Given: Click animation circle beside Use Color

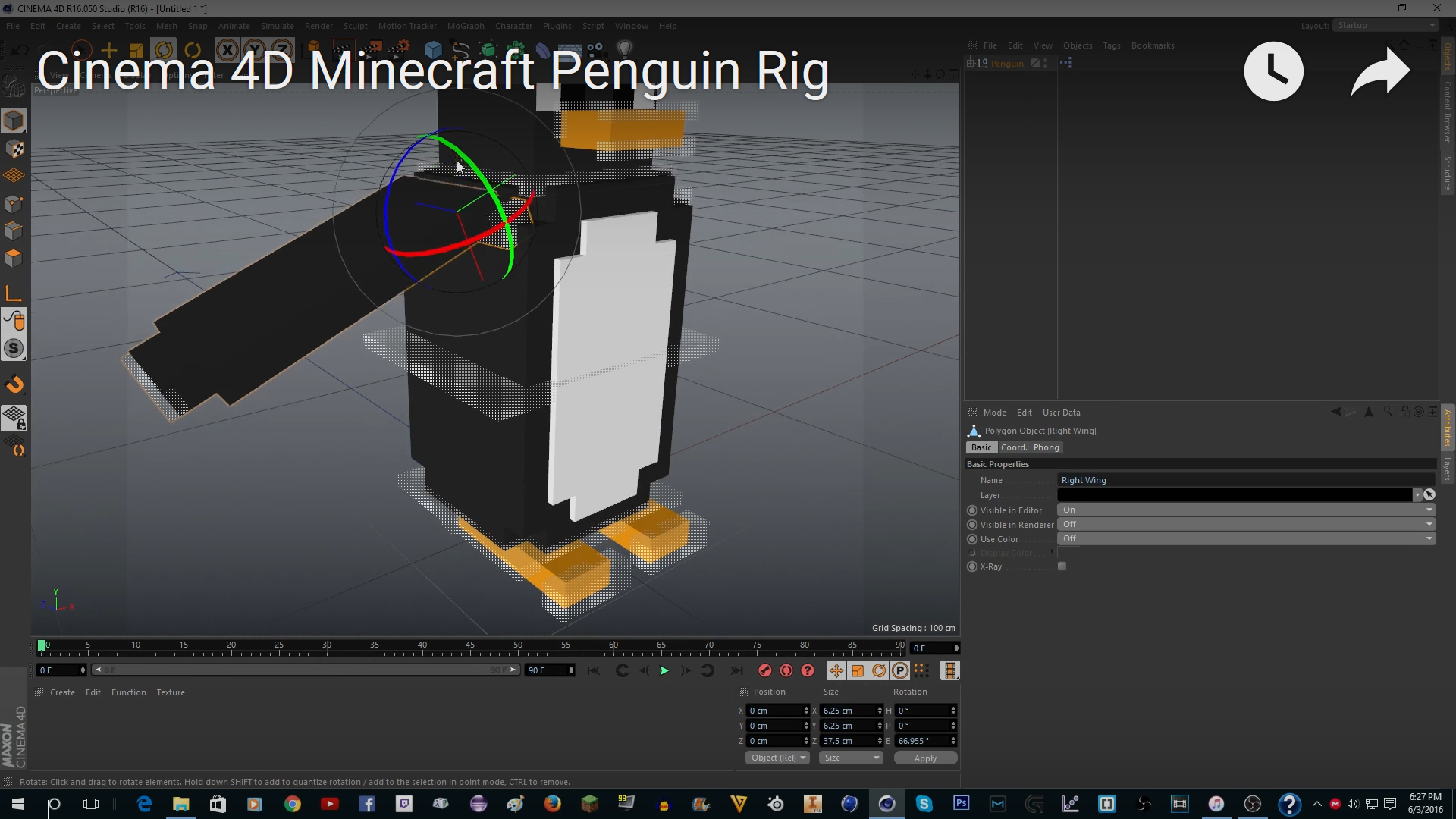Looking at the screenshot, I should pyautogui.click(x=972, y=539).
